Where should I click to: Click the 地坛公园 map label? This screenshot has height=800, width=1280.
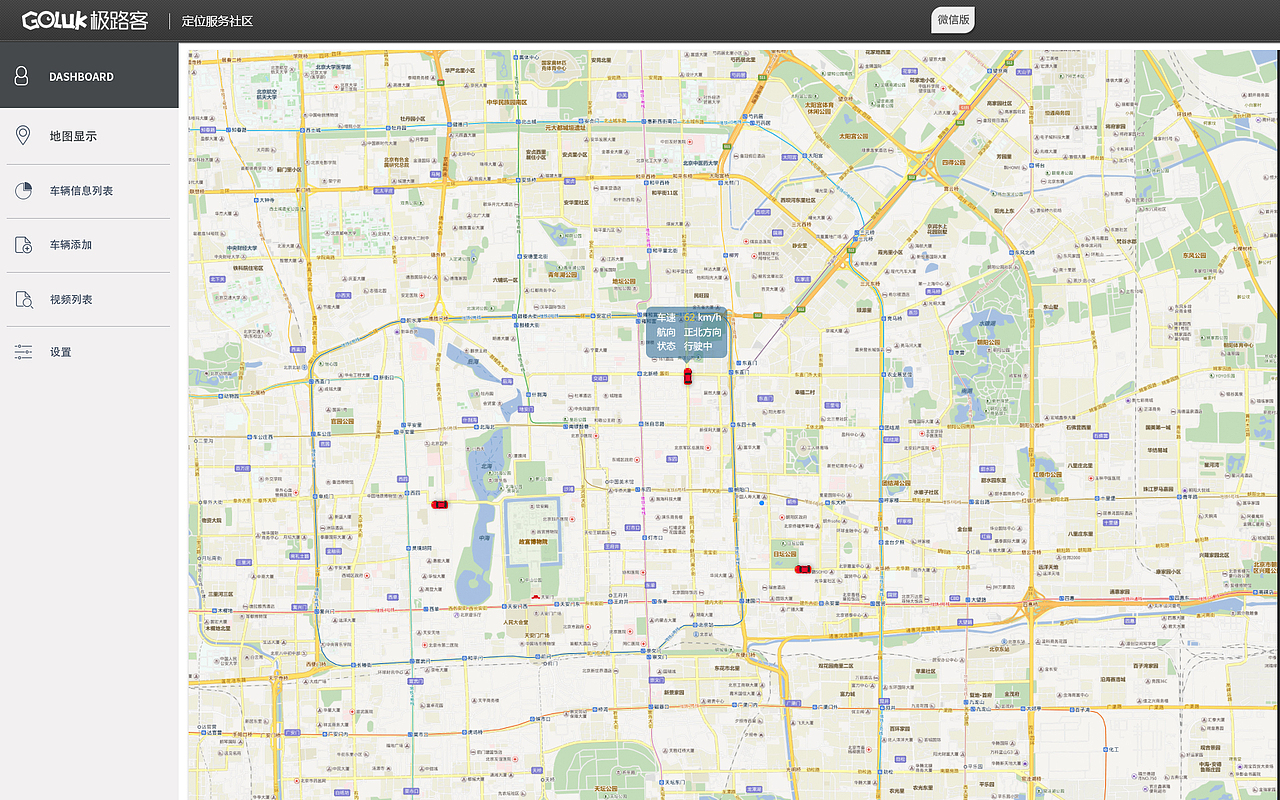[624, 282]
